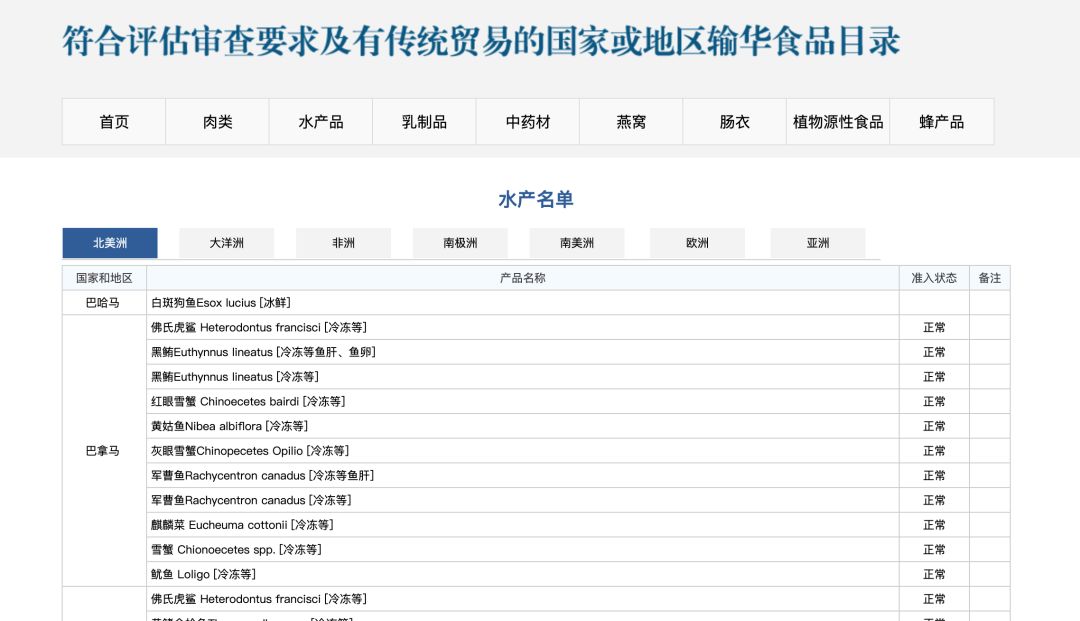The width and height of the screenshot is (1080, 621).
Task: Click 鱿鱼 Loligo [冷冻等] row
Action: [523, 574]
